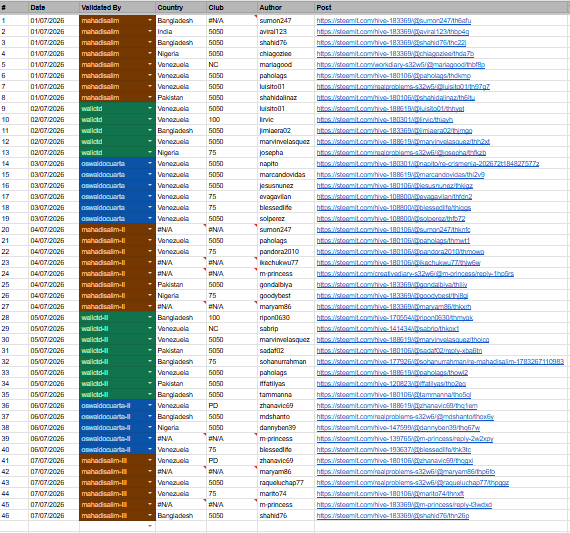Expand mahadisalim-II dropdown in row 20

point(150,229)
